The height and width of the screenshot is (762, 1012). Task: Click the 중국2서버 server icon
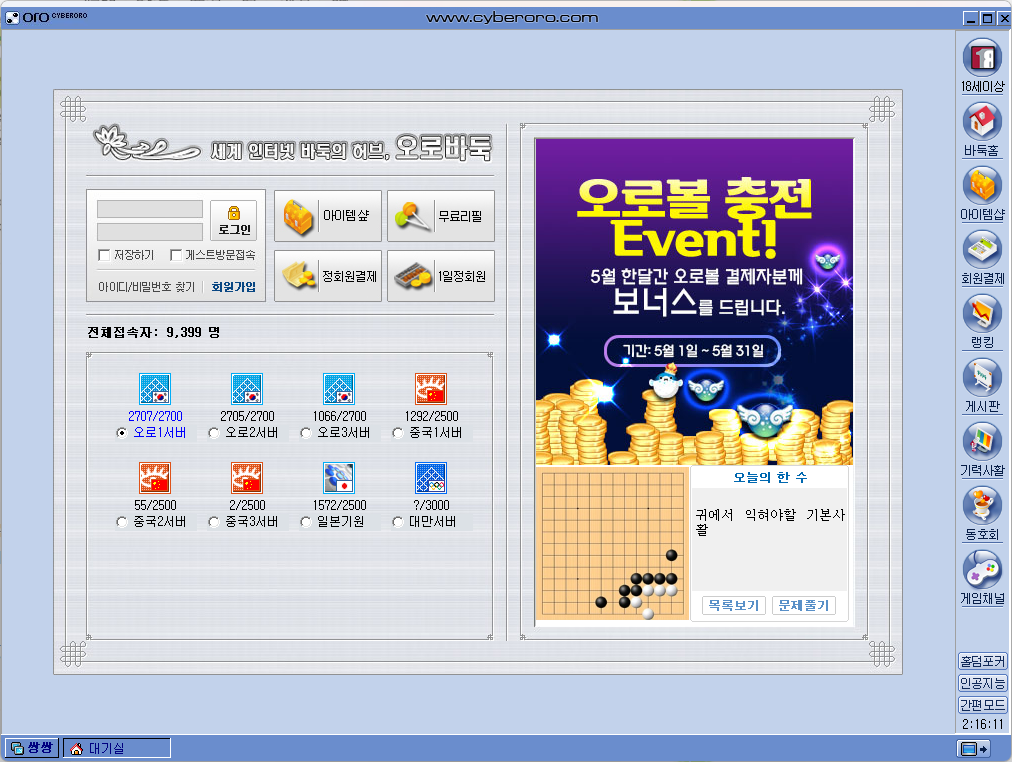(155, 478)
